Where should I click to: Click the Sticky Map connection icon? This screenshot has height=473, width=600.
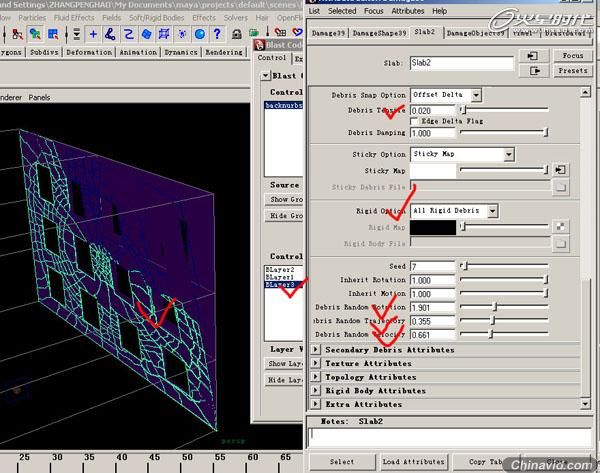[560, 170]
